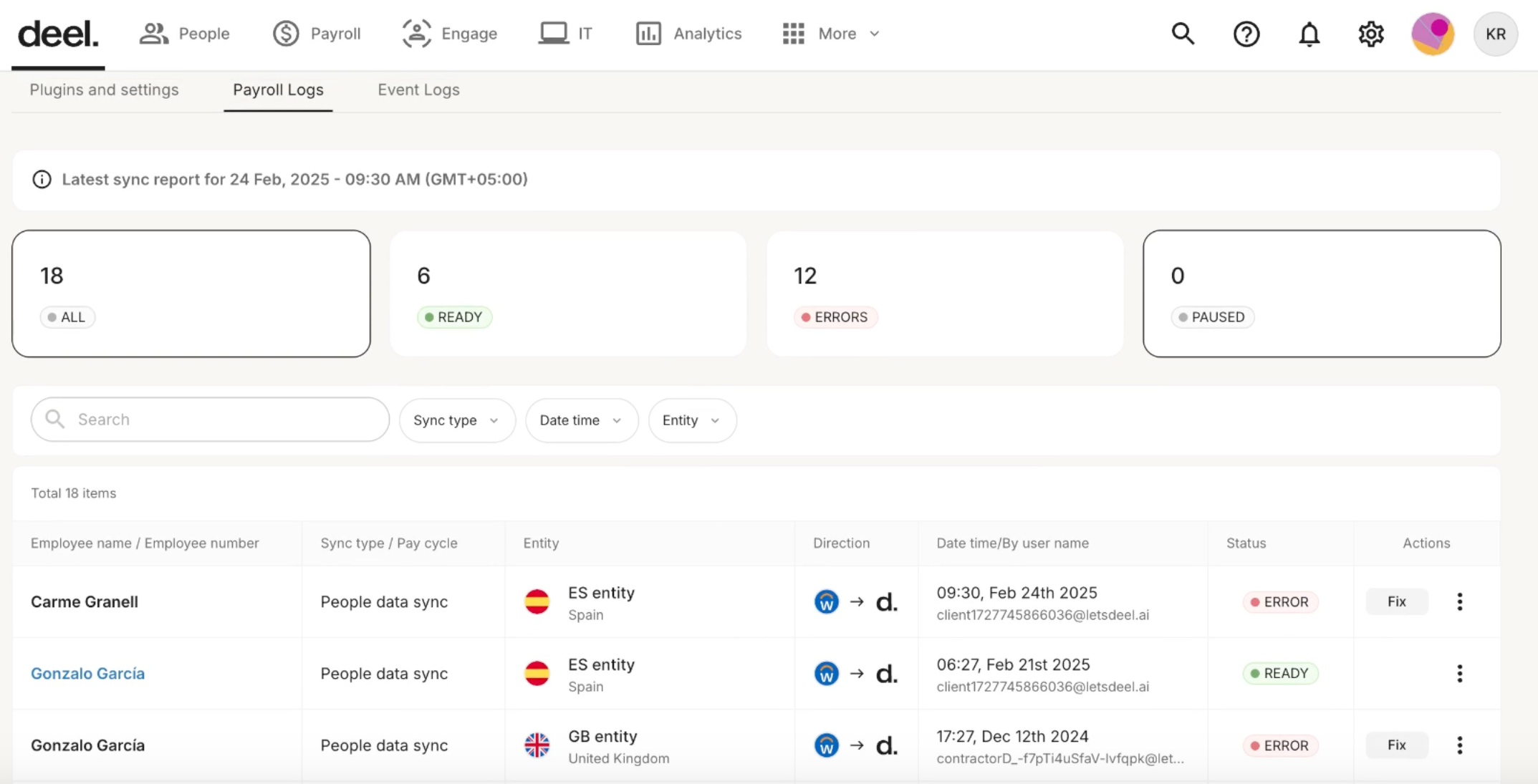The height and width of the screenshot is (784, 1538).
Task: Click the United Kingdom flag icon
Action: (x=537, y=745)
